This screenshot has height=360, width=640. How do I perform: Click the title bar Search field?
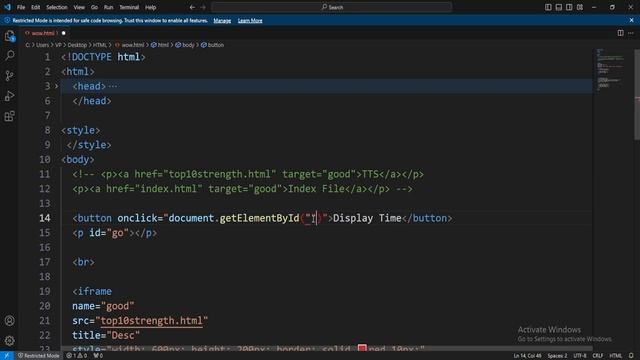332,7
